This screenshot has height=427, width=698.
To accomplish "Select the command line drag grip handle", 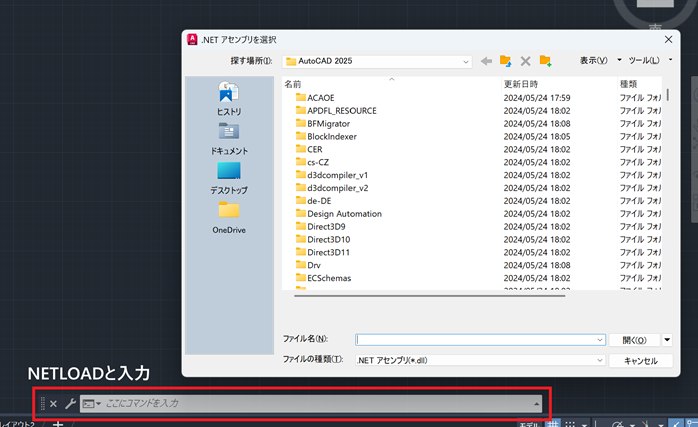I will coord(43,404).
